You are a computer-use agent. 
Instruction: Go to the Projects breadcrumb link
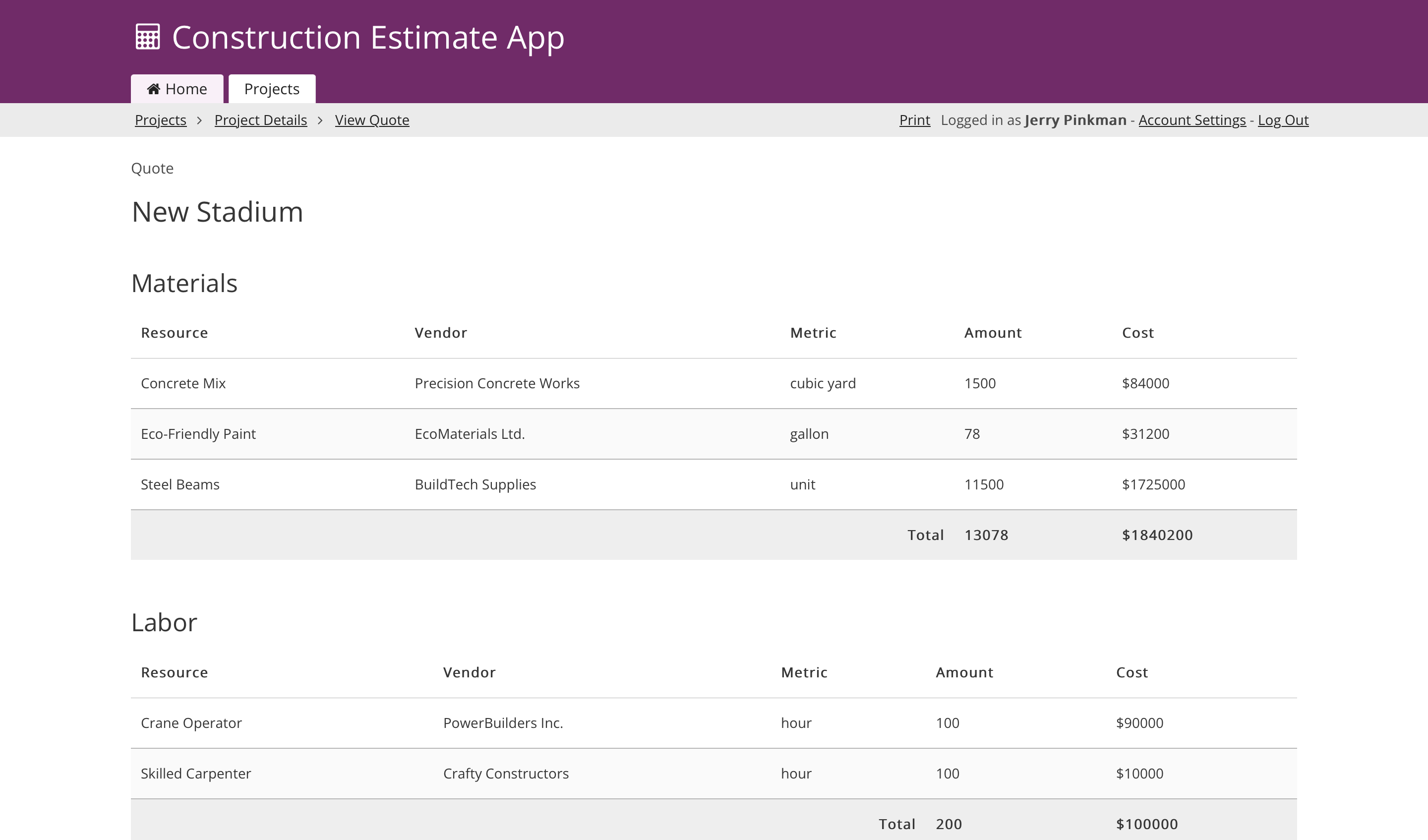[160, 120]
